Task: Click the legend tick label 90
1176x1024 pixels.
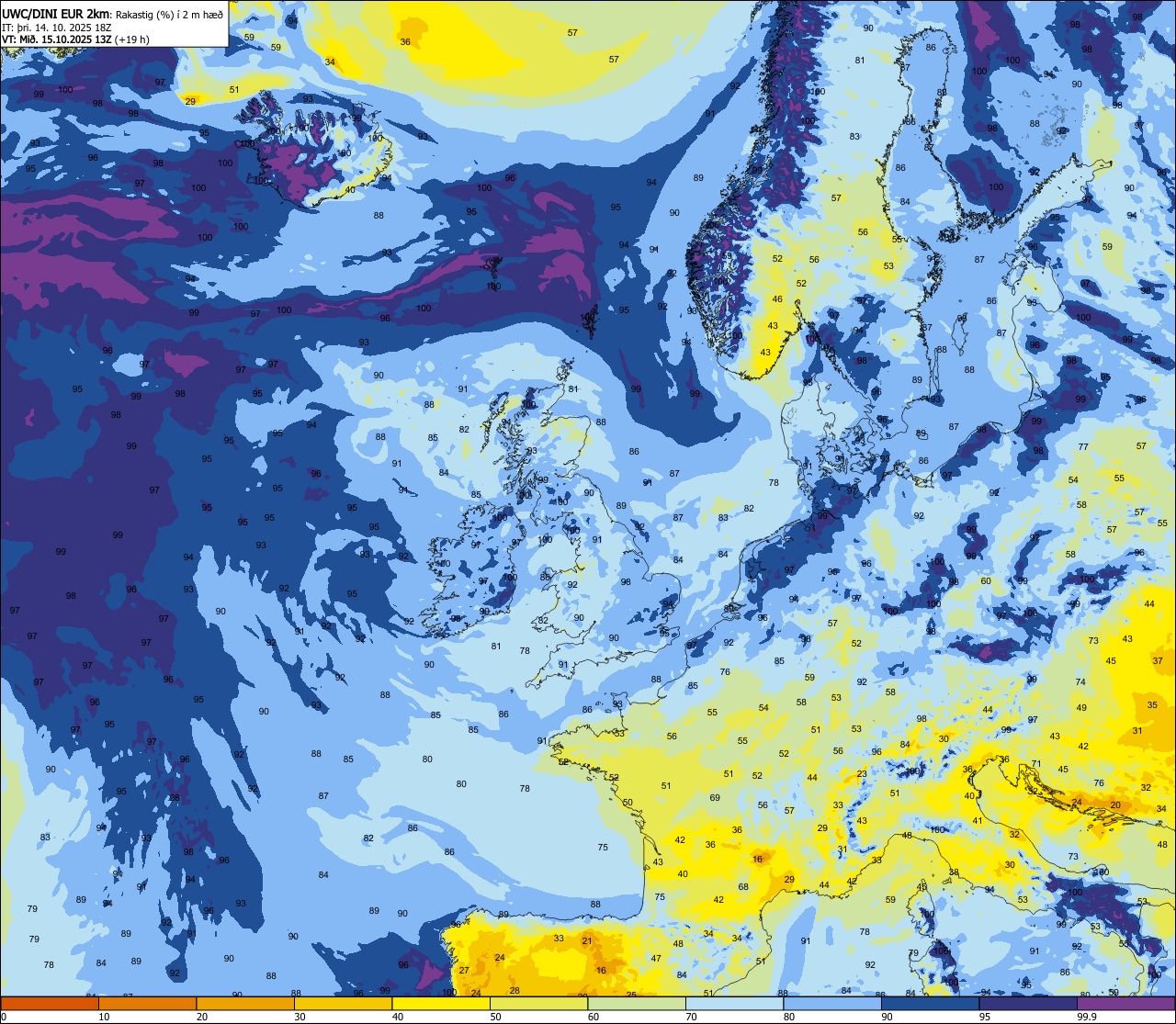Action: click(887, 1017)
